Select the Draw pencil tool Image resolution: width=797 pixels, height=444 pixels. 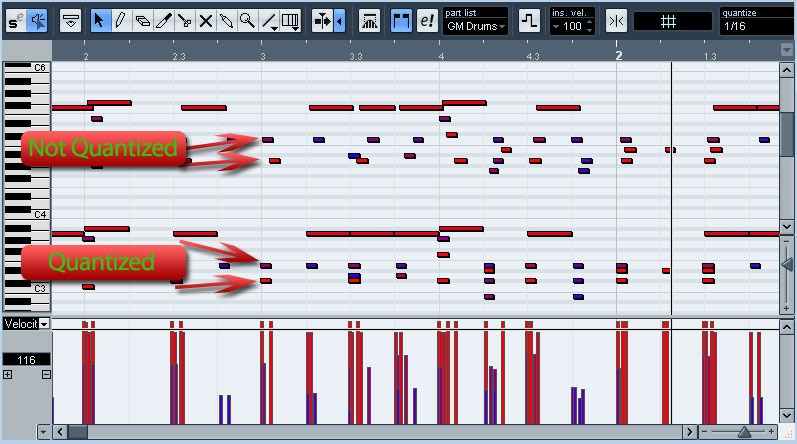pyautogui.click(x=121, y=21)
